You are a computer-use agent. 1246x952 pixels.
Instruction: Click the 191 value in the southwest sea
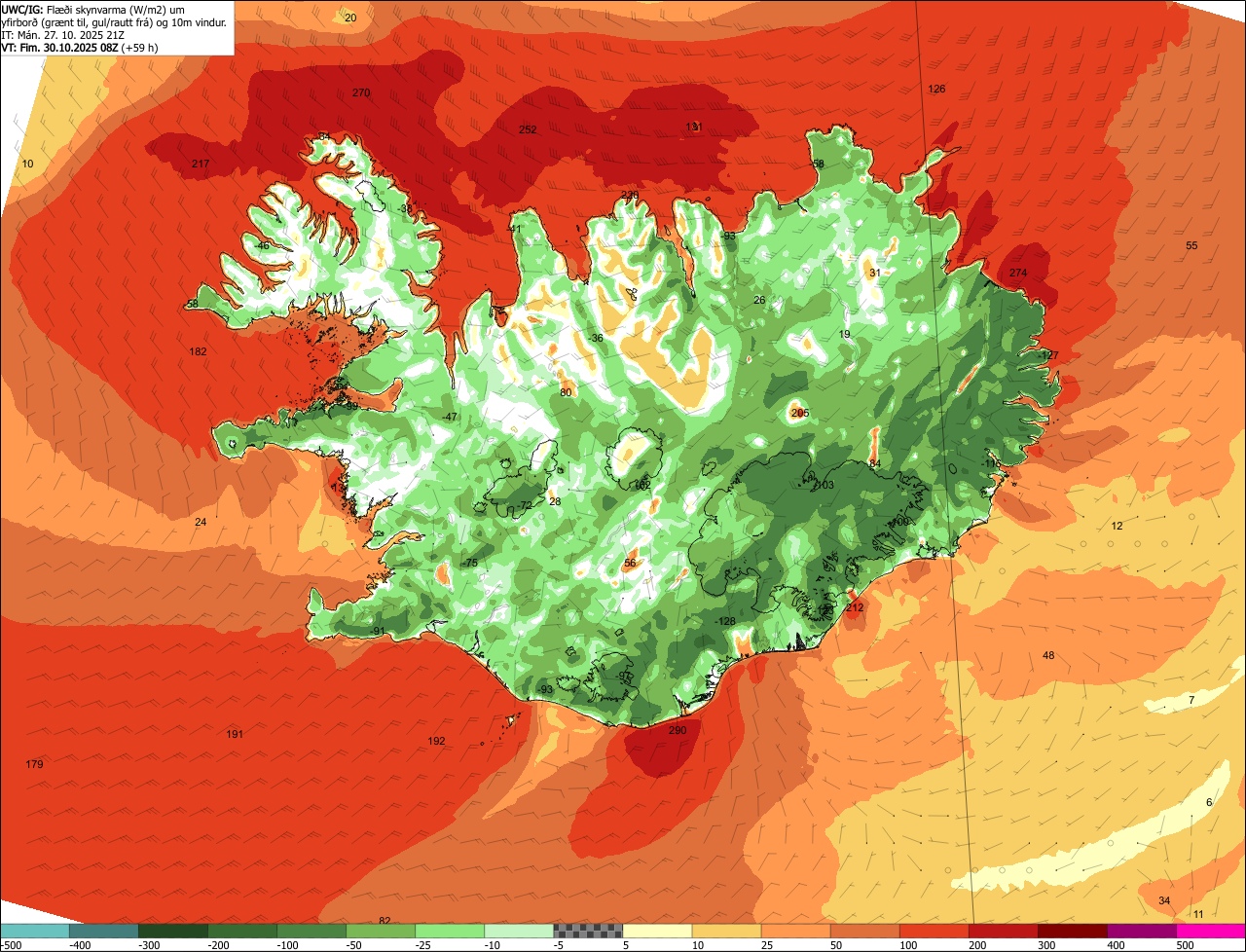tap(235, 734)
